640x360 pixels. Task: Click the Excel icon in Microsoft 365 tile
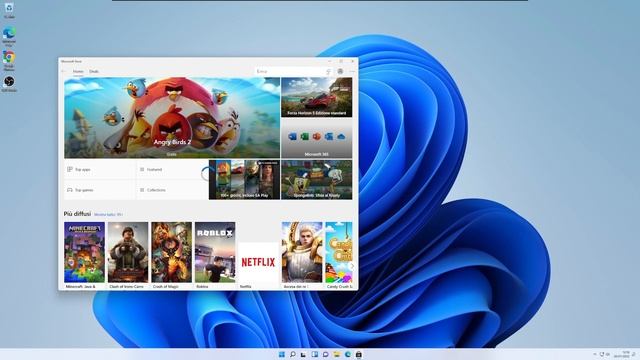(x=304, y=136)
